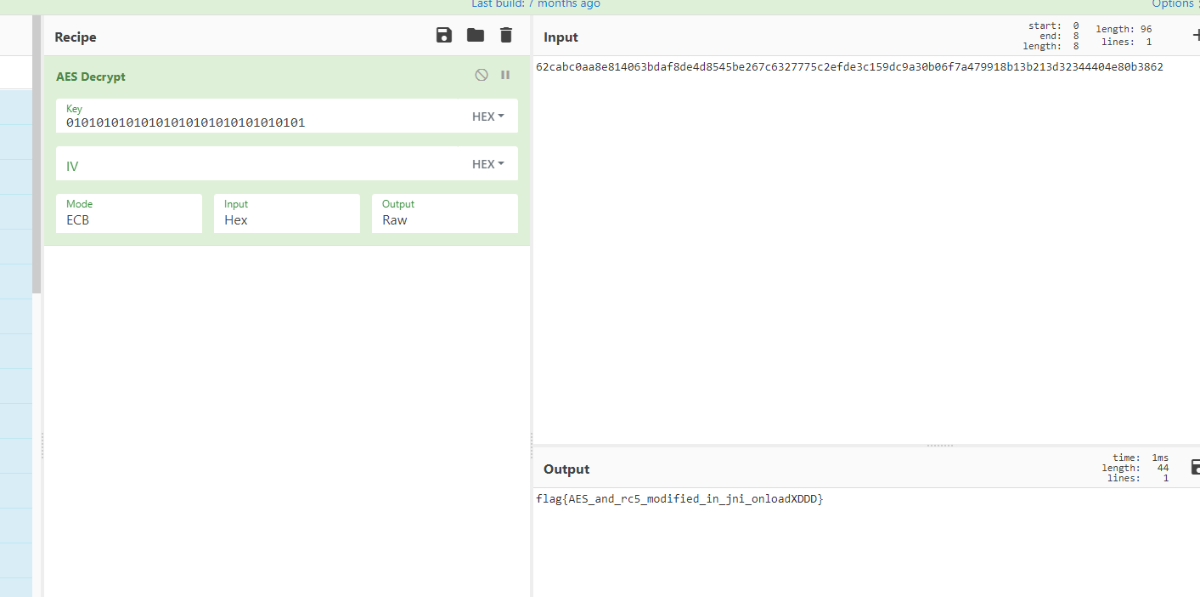Open the IV format HEX dropdown
The image size is (1200, 597).
tap(488, 164)
